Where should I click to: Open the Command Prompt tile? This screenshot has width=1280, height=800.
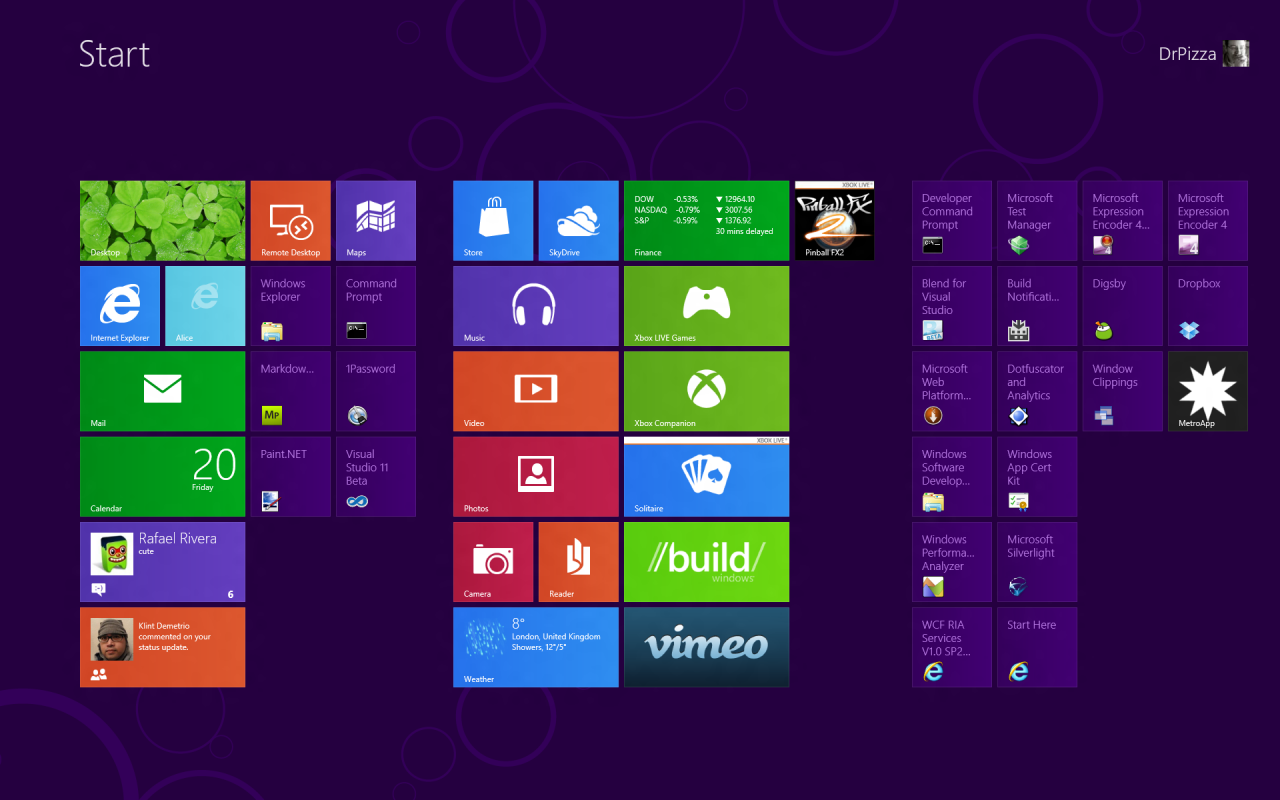click(x=375, y=305)
